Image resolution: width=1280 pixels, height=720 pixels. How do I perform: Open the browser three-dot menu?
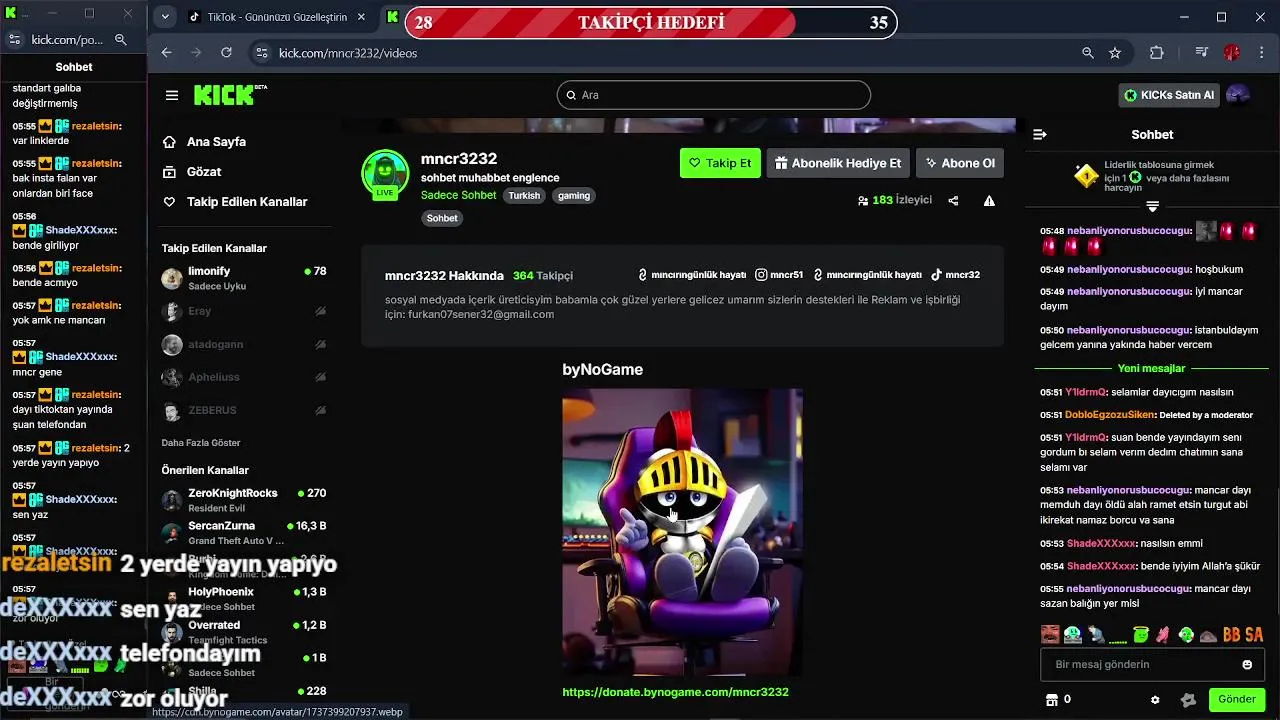click(x=1260, y=53)
